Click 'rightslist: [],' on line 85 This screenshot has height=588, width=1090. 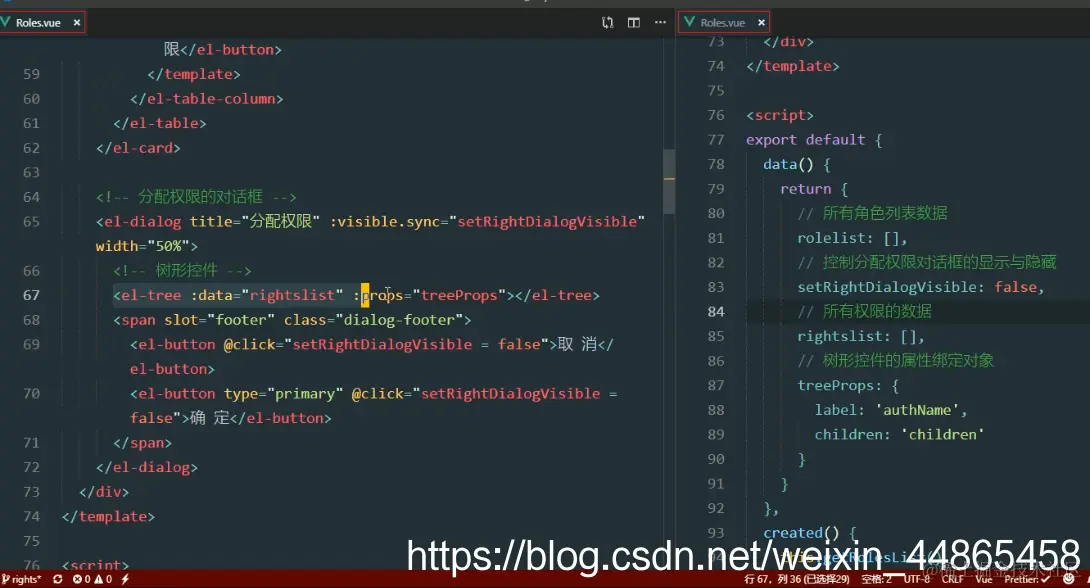click(861, 336)
